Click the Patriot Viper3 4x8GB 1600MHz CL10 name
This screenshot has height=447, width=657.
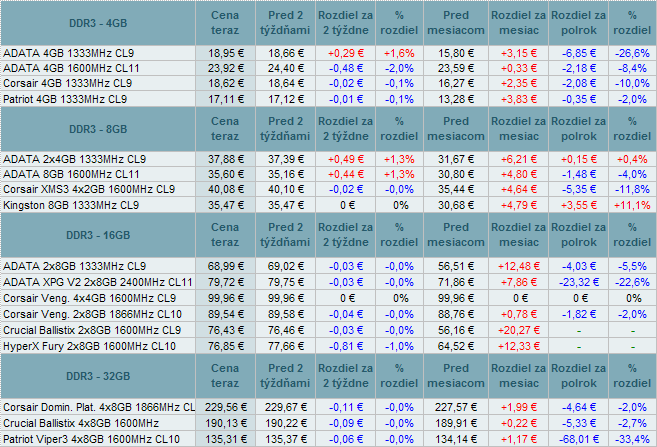click(91, 439)
